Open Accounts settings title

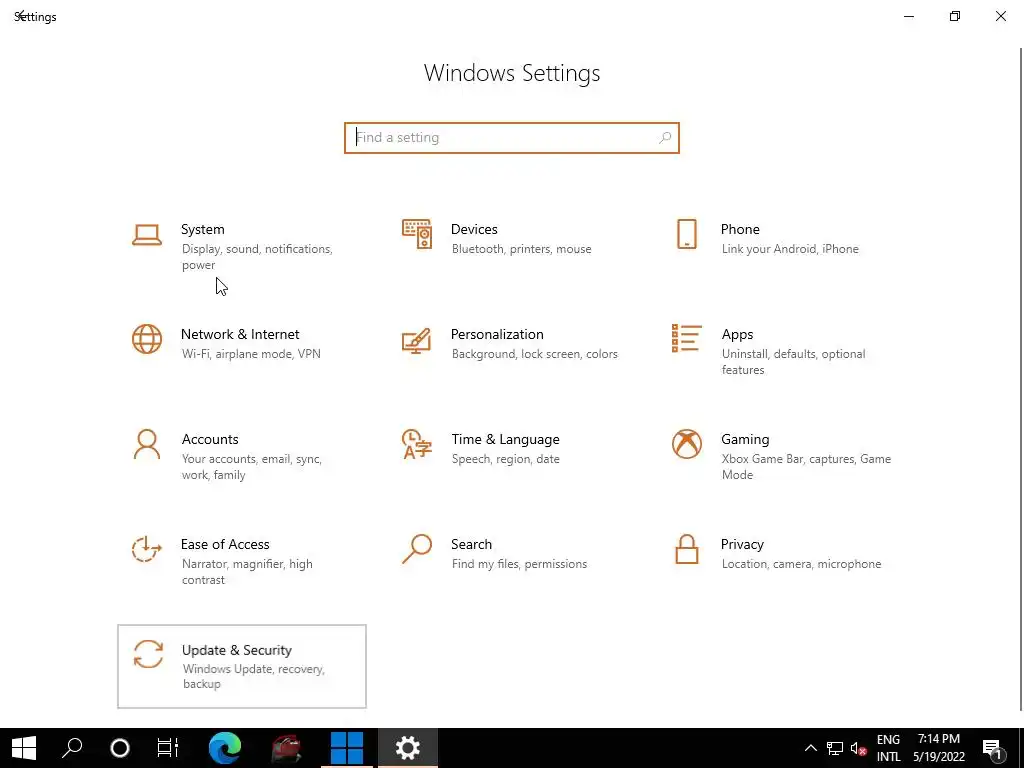click(210, 440)
